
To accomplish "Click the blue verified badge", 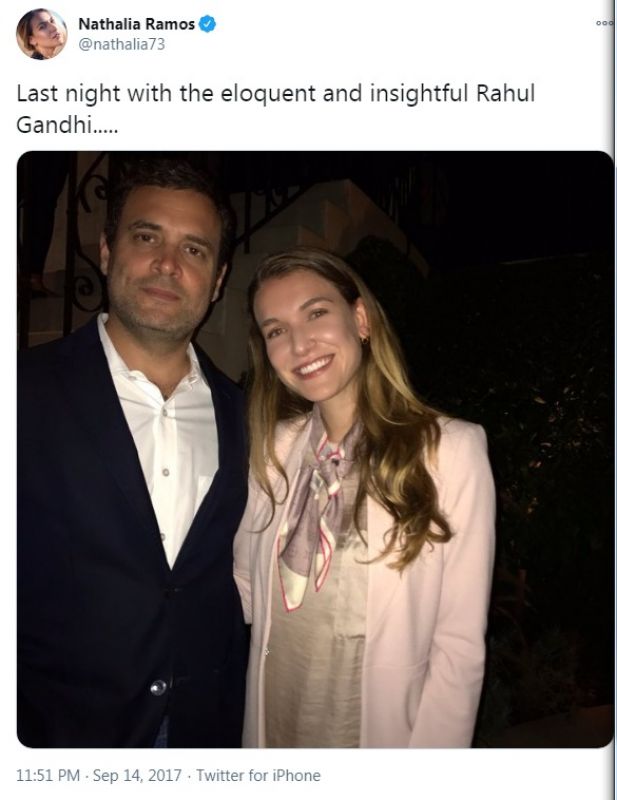I will point(211,24).
